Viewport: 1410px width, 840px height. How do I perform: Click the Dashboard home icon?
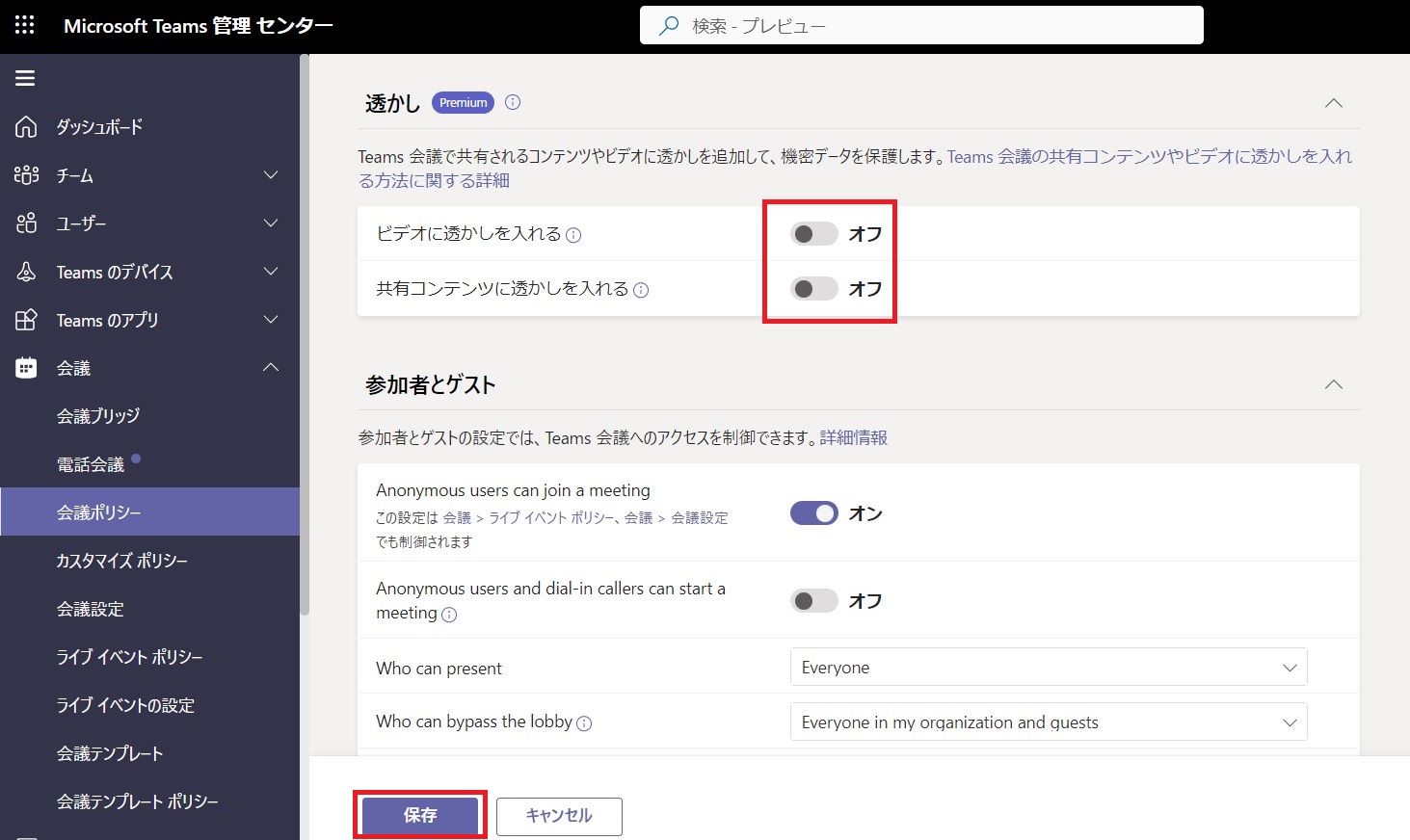point(26,127)
